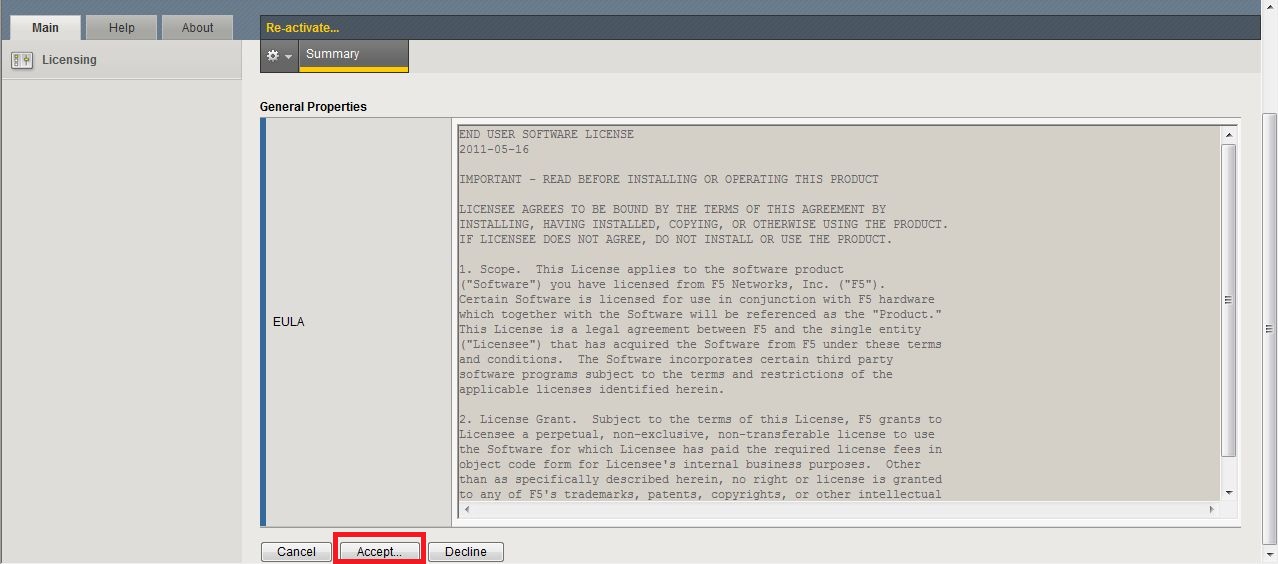Click the Accept button
This screenshot has width=1278, height=564.
click(379, 552)
